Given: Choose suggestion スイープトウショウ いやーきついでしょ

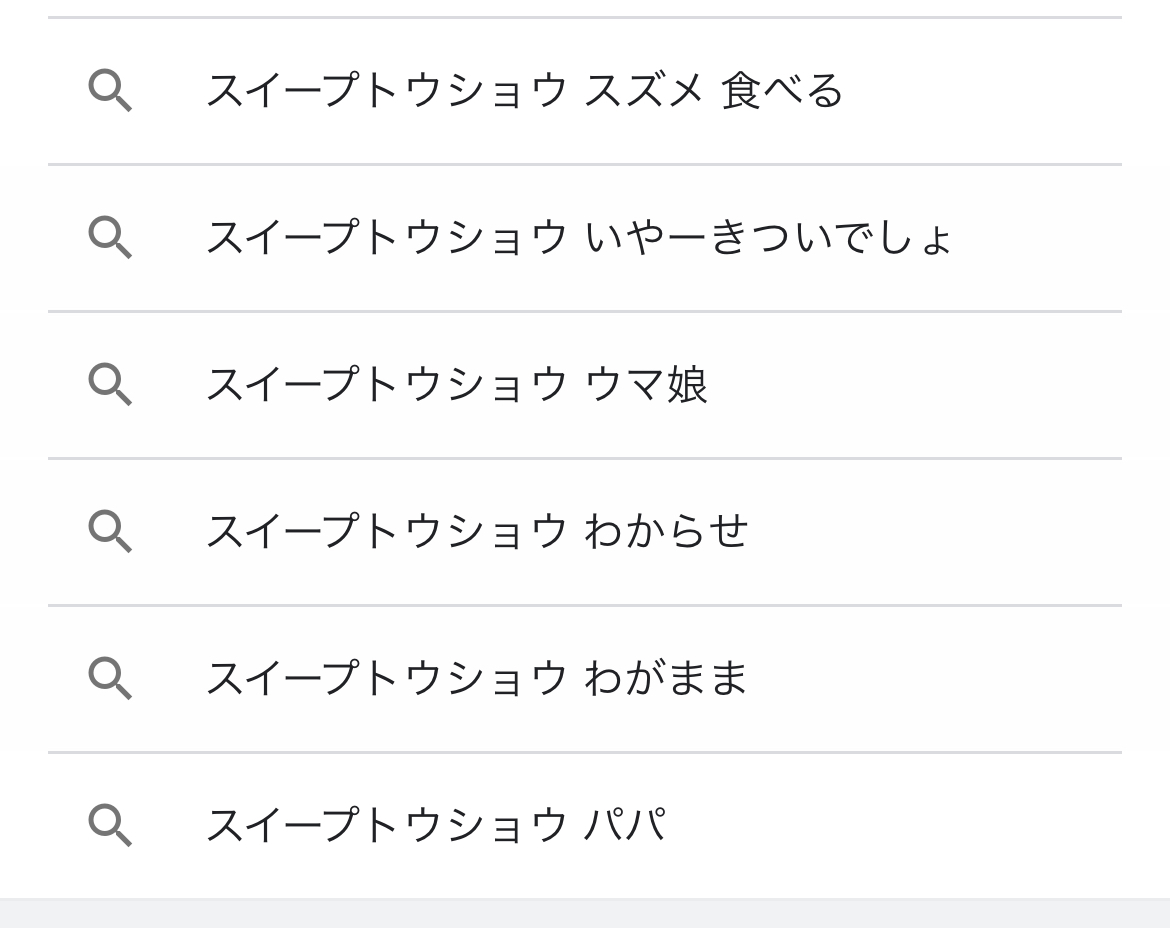Looking at the screenshot, I should tap(578, 238).
